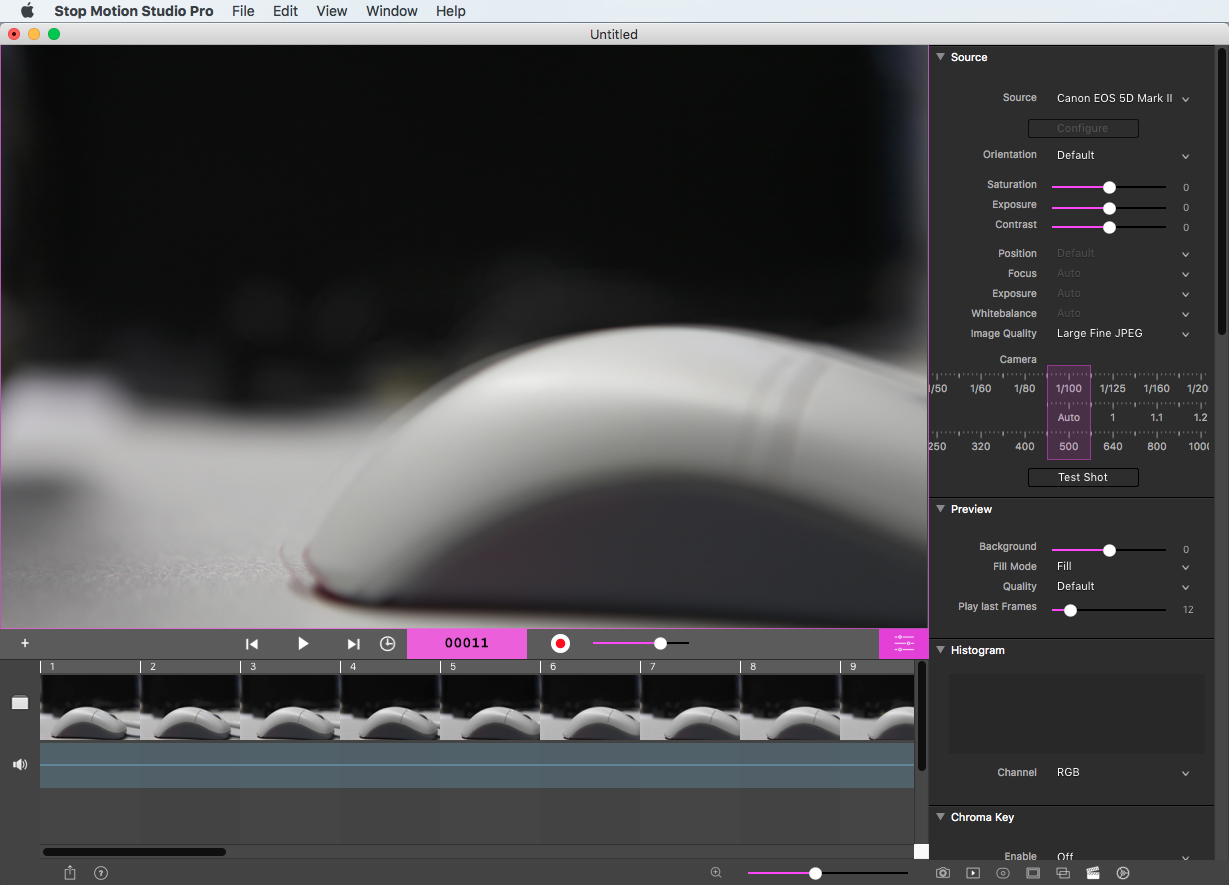
Task: Open the Chroma Key Enable dropdown
Action: coord(1123,856)
